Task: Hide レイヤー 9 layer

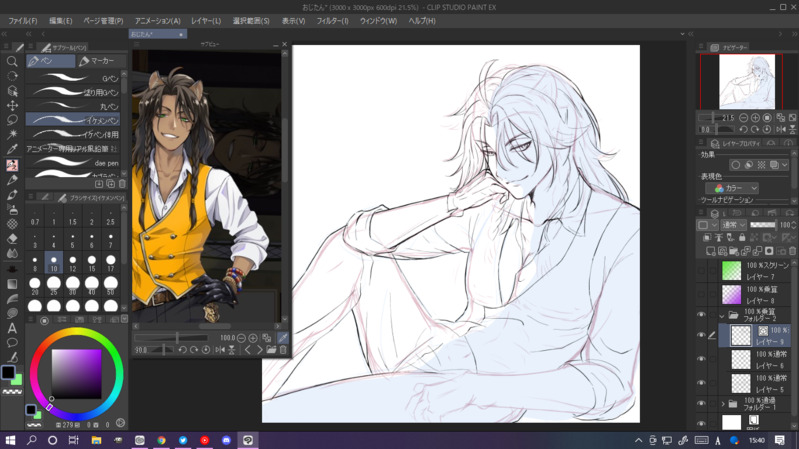Action: (701, 335)
